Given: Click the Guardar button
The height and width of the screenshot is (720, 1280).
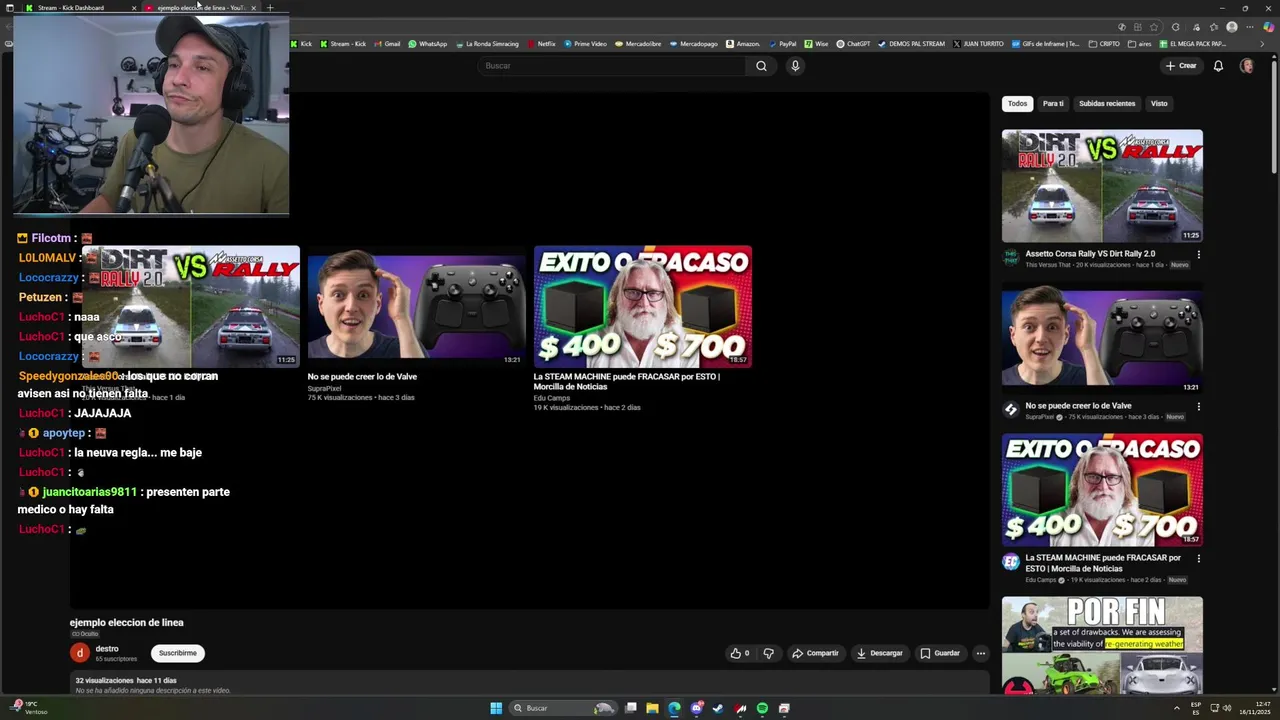Looking at the screenshot, I should click(x=940, y=653).
